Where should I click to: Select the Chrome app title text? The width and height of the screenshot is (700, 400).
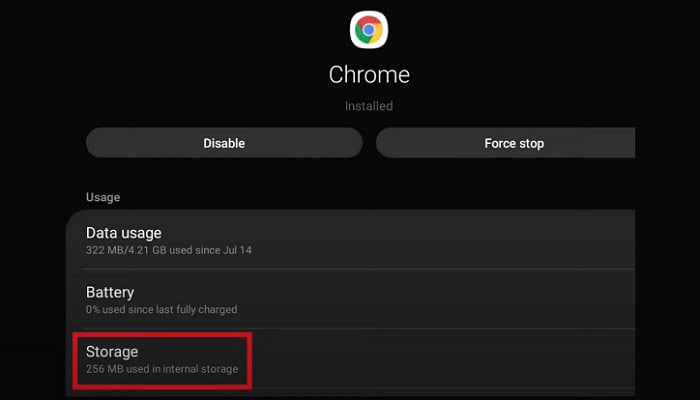369,75
